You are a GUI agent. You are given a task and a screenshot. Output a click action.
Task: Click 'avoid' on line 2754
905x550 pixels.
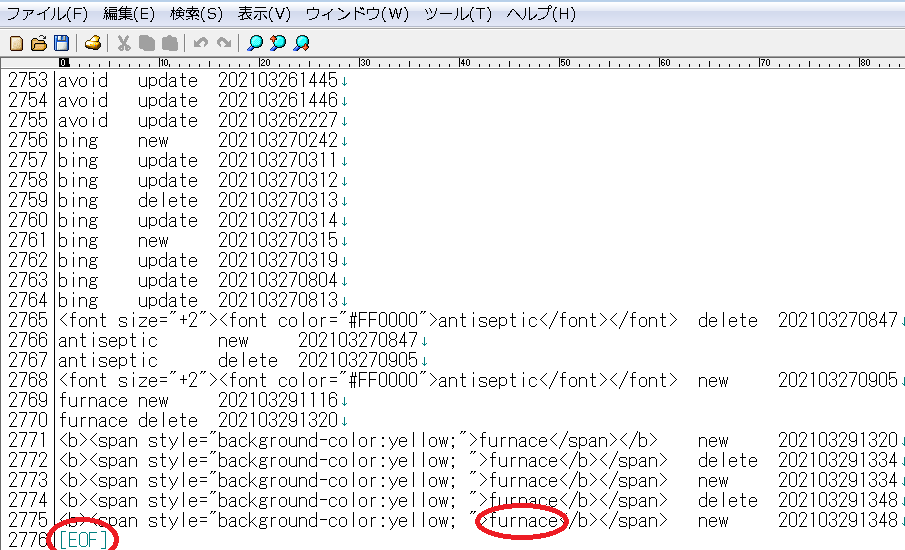83,100
